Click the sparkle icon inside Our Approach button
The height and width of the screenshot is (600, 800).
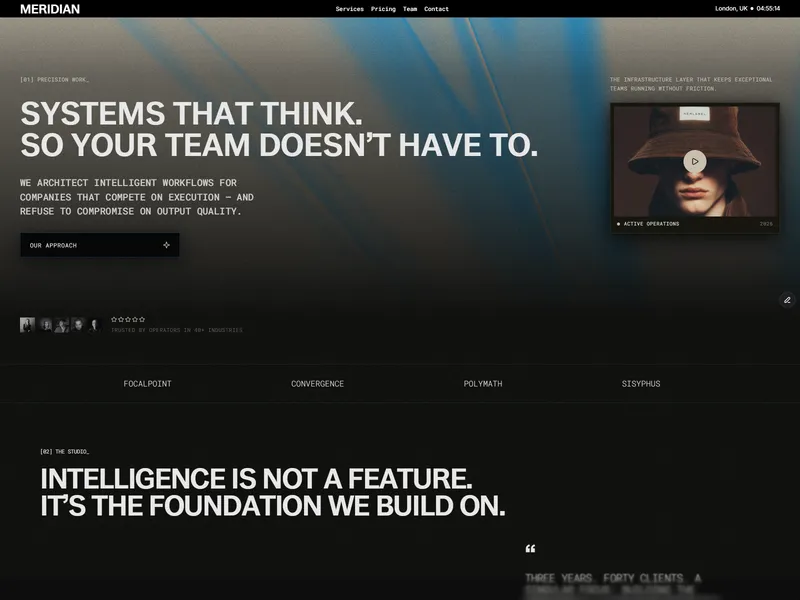point(166,245)
